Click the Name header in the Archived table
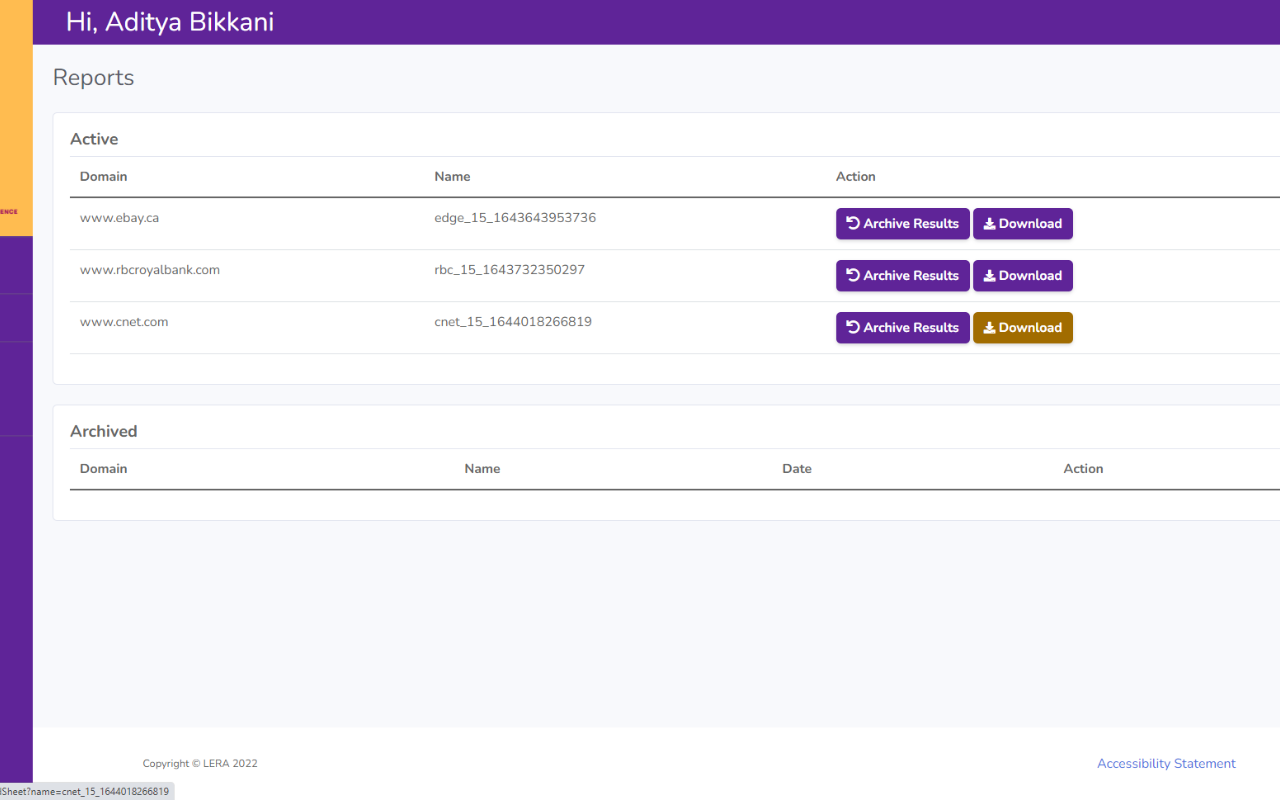Image resolution: width=1280 pixels, height=800 pixels. pos(482,469)
